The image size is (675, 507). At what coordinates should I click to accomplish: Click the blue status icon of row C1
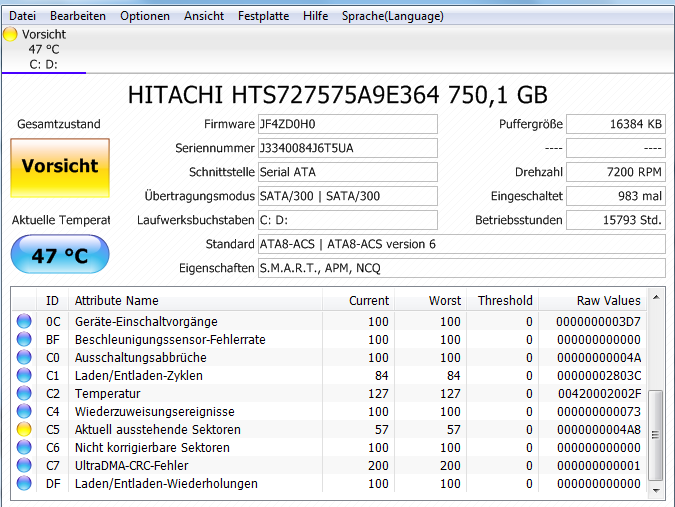click(x=24, y=375)
